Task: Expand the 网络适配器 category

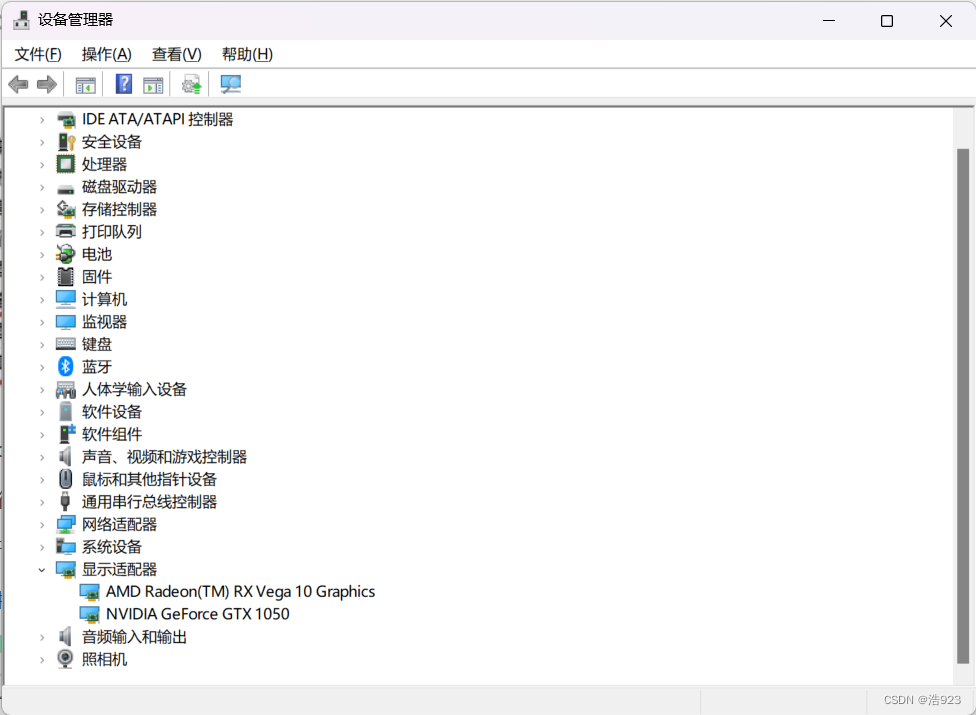Action: pos(40,524)
